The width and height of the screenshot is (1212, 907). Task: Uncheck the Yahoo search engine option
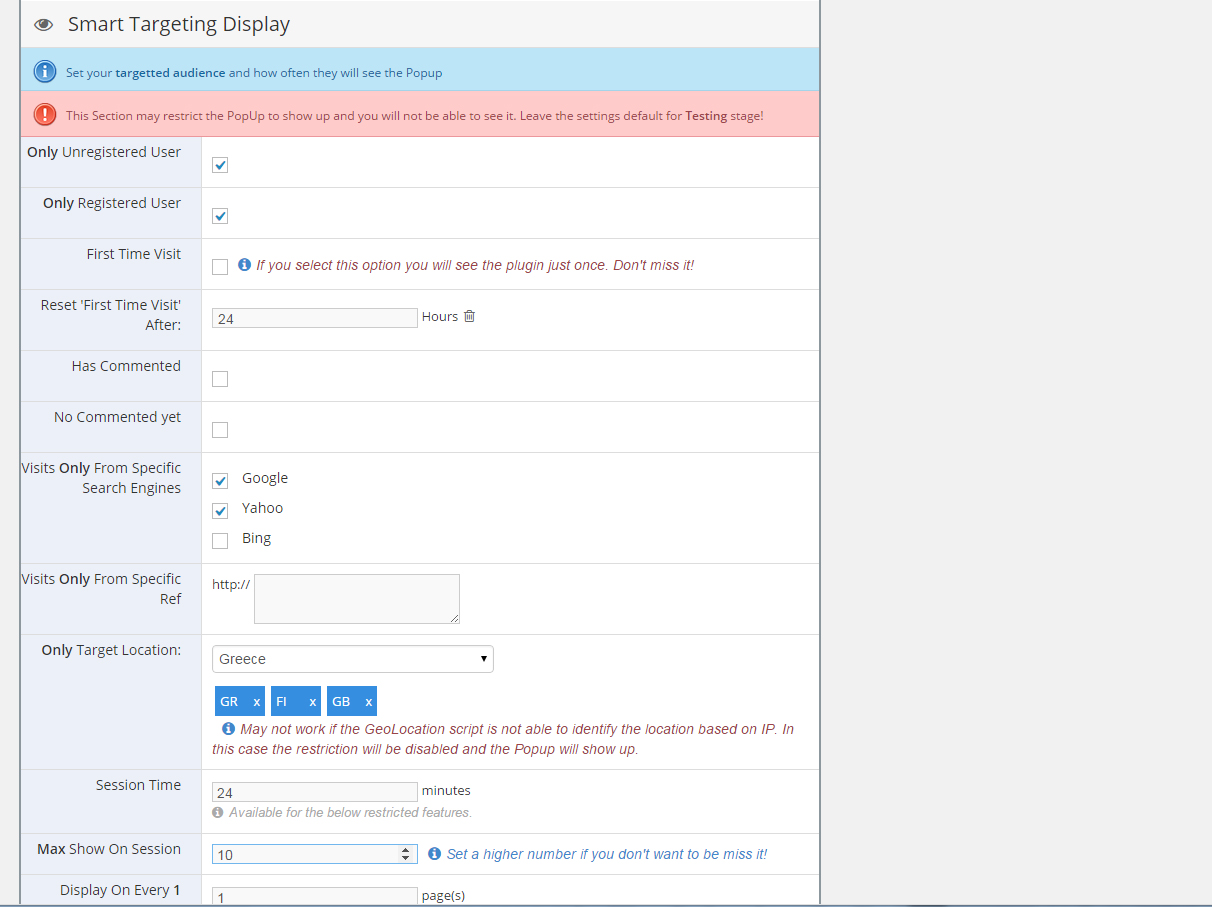(x=220, y=511)
